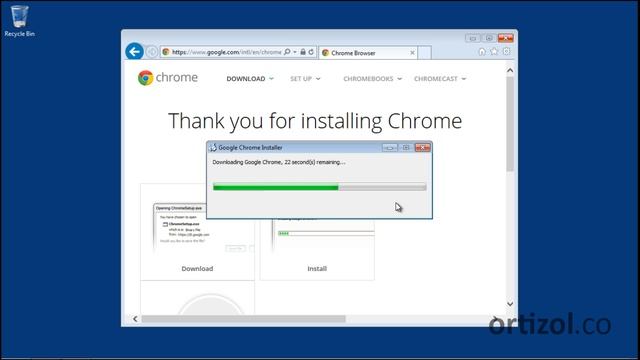Click the URL field in the address bar
The width and height of the screenshot is (640, 360).
[x=227, y=52]
